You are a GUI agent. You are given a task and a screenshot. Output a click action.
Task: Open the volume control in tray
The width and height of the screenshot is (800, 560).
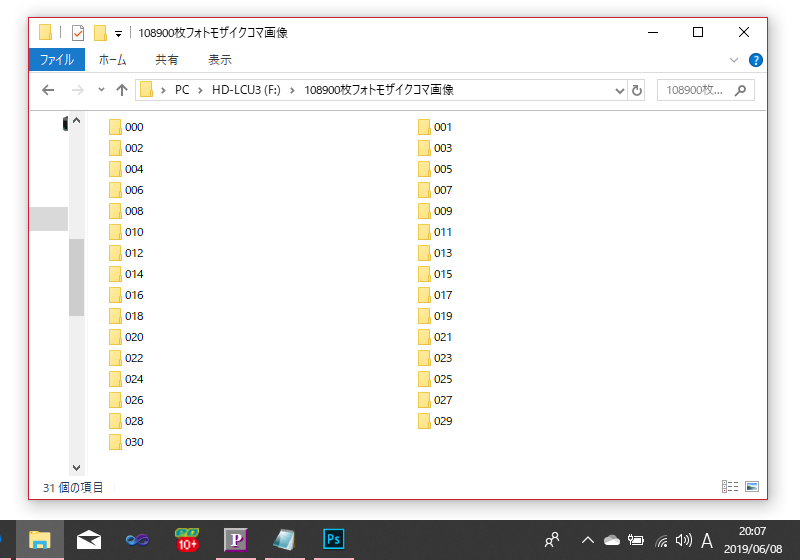tap(684, 540)
